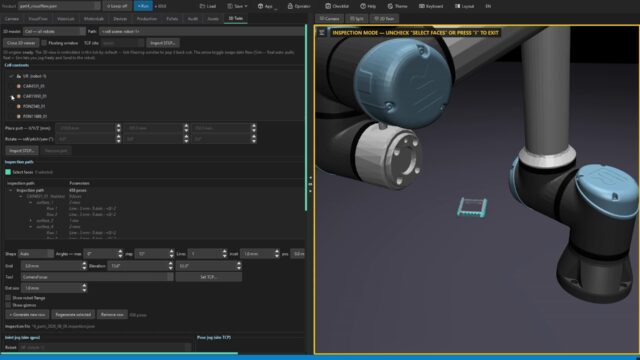
Task: Select the highlighted small part in 3D viewport
Action: click(472, 207)
